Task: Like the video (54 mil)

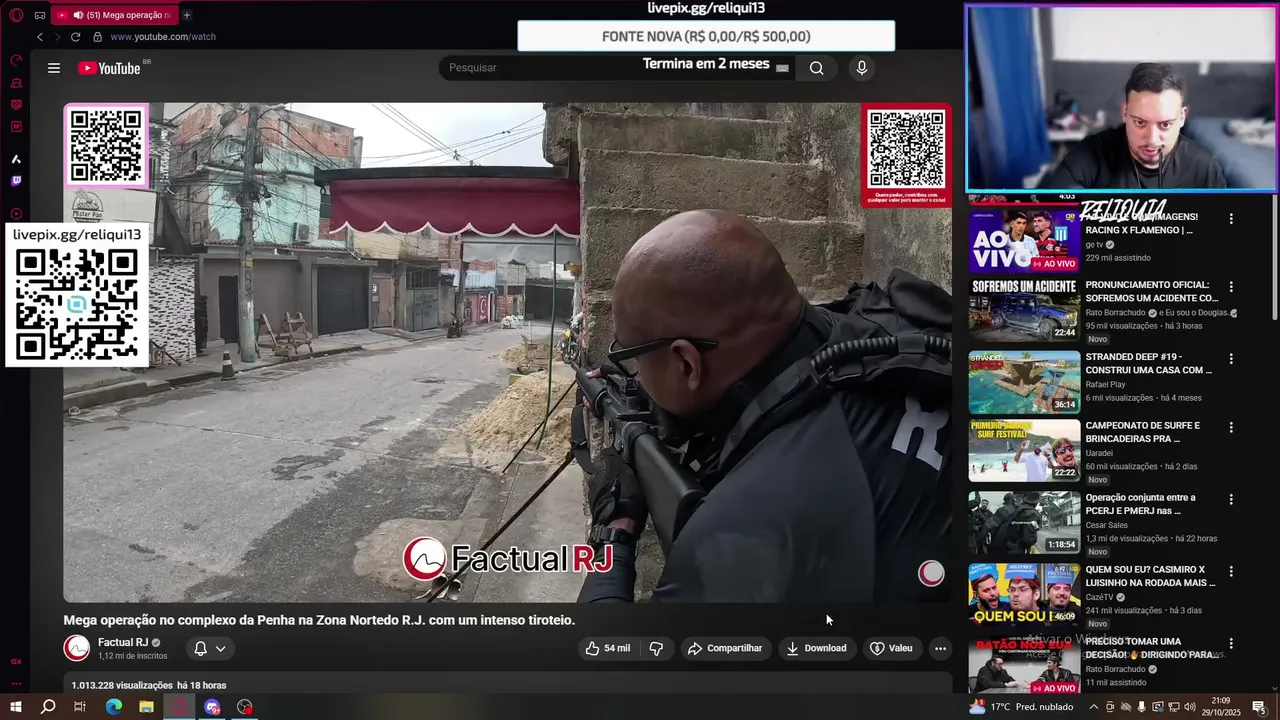Action: tap(608, 648)
